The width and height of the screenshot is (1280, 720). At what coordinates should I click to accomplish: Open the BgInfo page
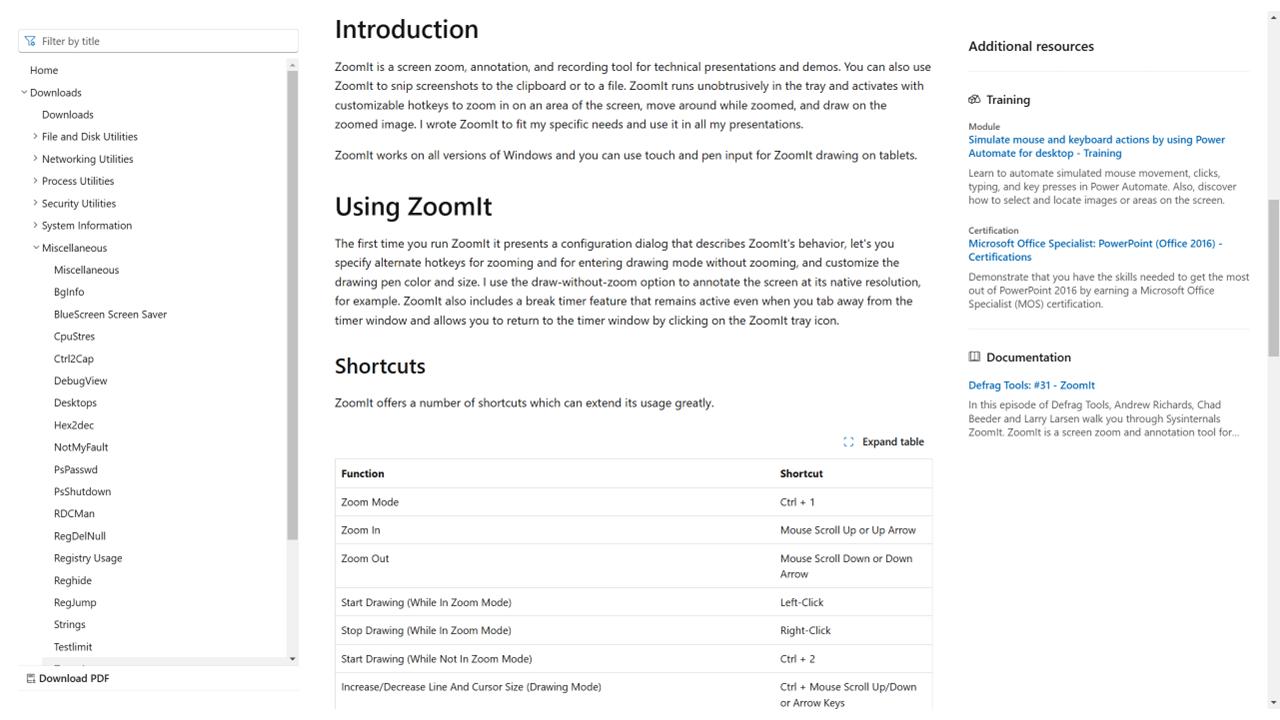pyautogui.click(x=69, y=292)
